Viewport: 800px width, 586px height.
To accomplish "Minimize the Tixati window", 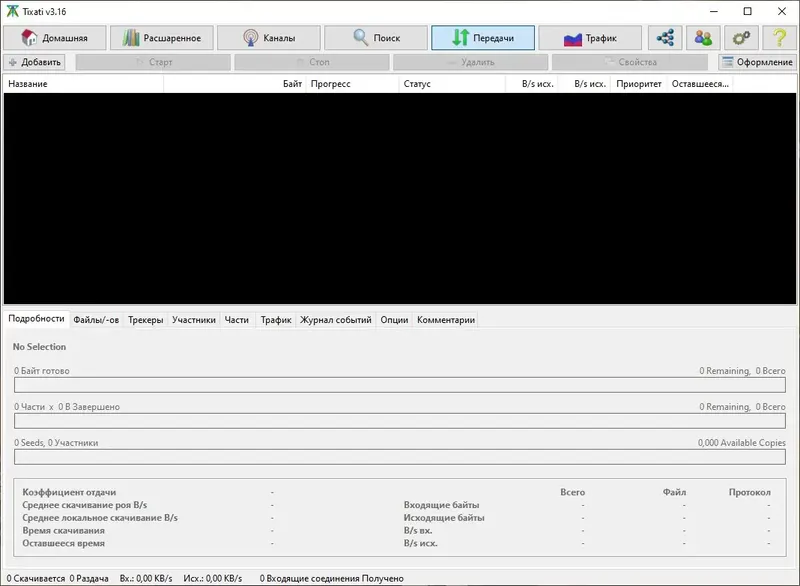I will (714, 11).
